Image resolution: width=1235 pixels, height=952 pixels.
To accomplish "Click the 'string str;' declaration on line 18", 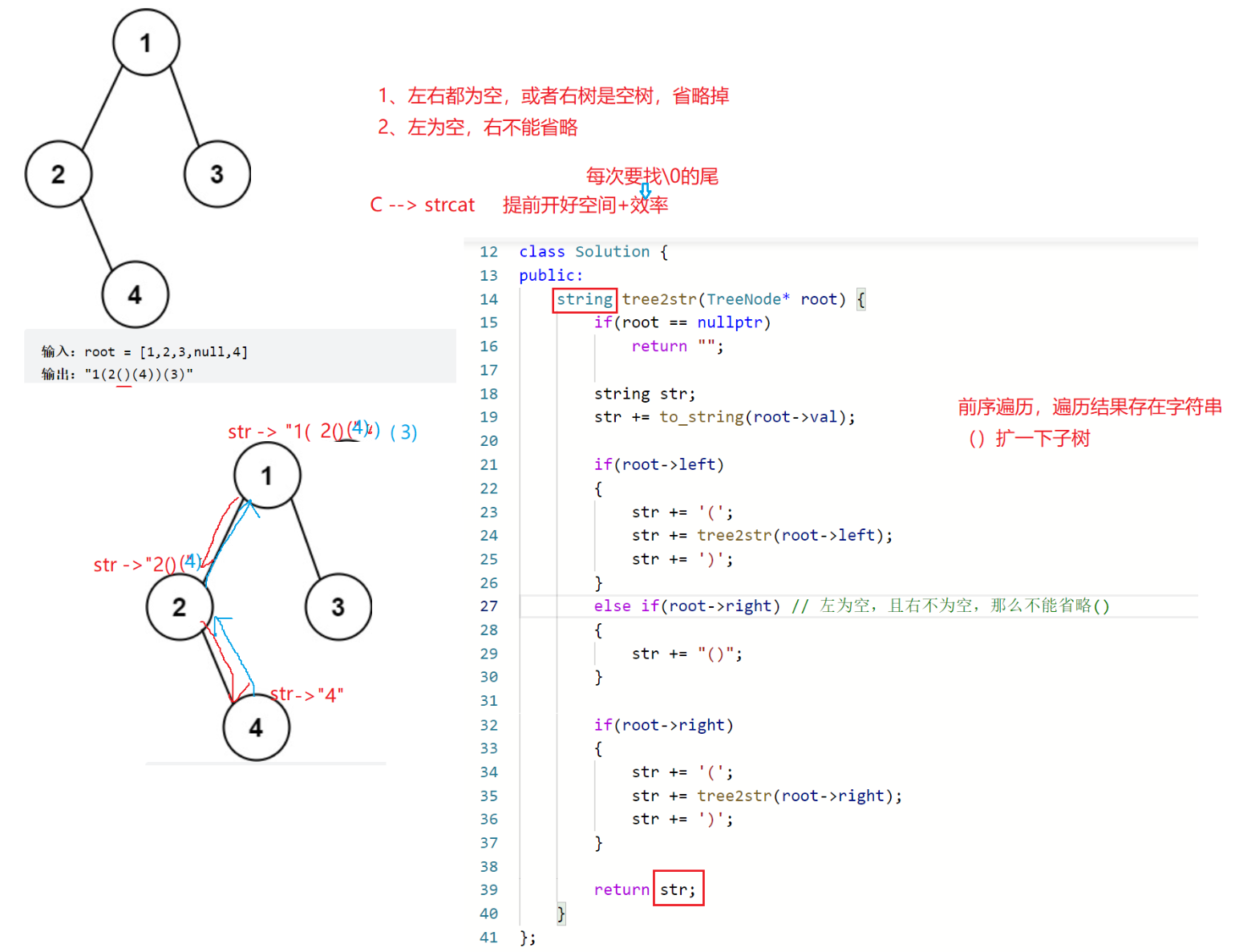I will (645, 394).
